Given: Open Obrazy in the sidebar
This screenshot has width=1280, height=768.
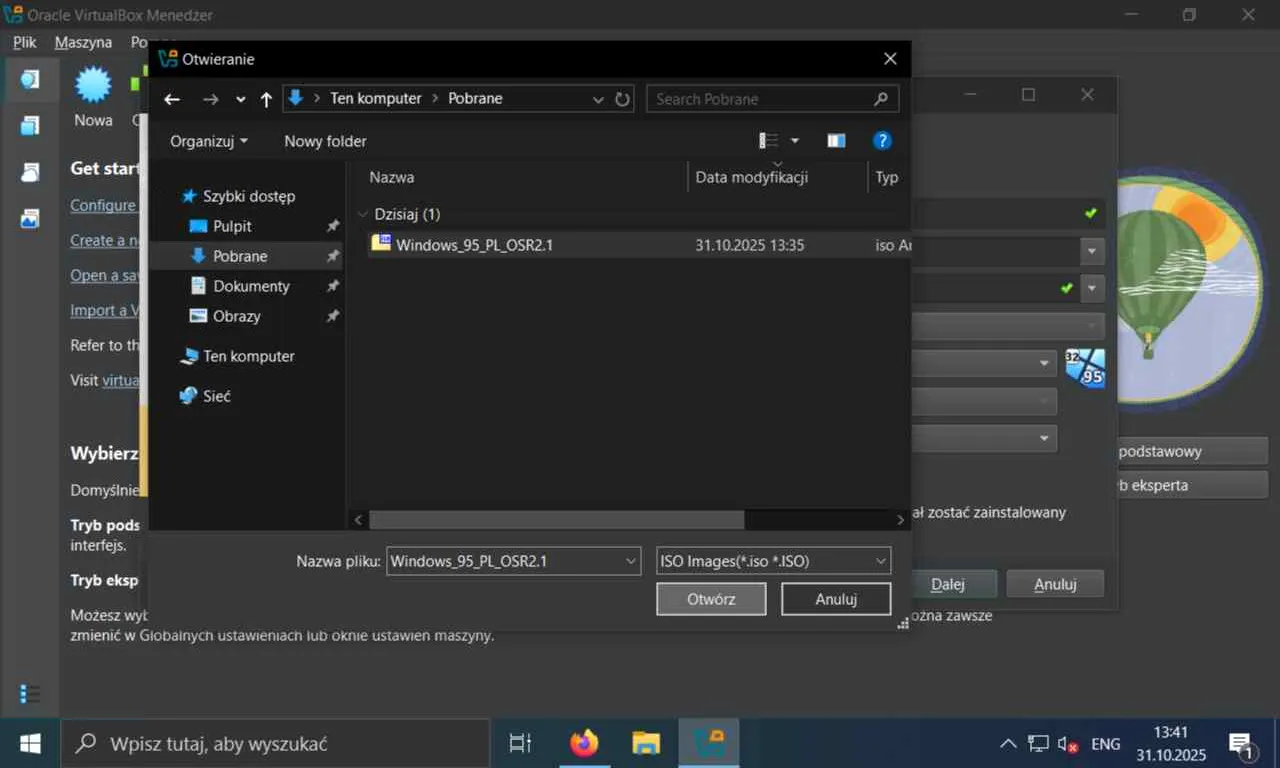Looking at the screenshot, I should tap(236, 316).
